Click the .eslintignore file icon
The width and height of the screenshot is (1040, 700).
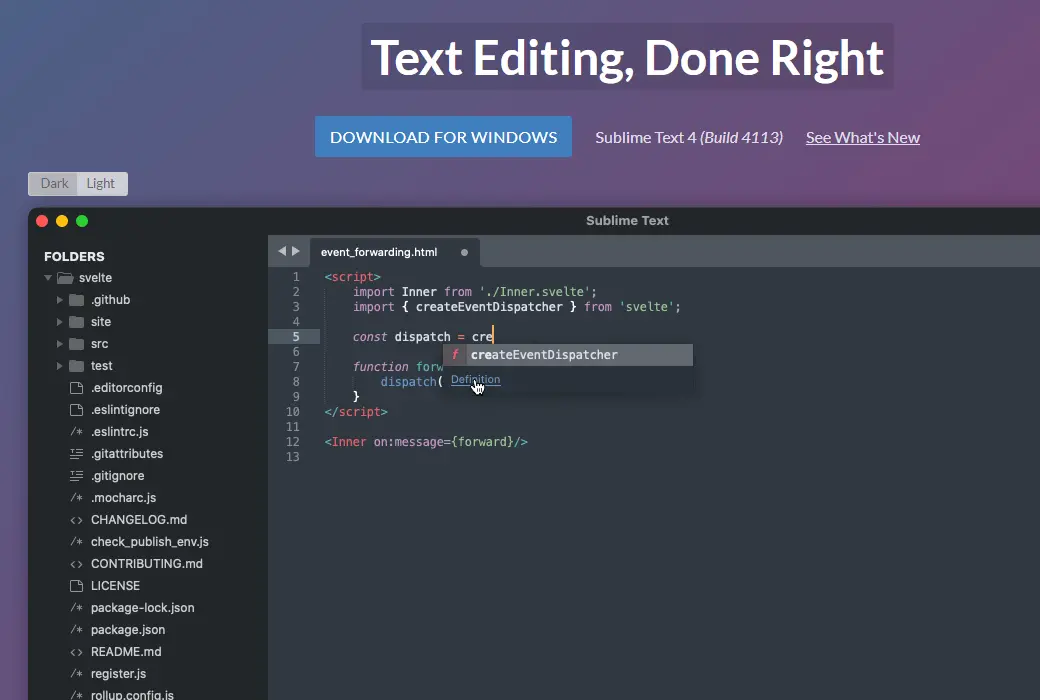[77, 410]
